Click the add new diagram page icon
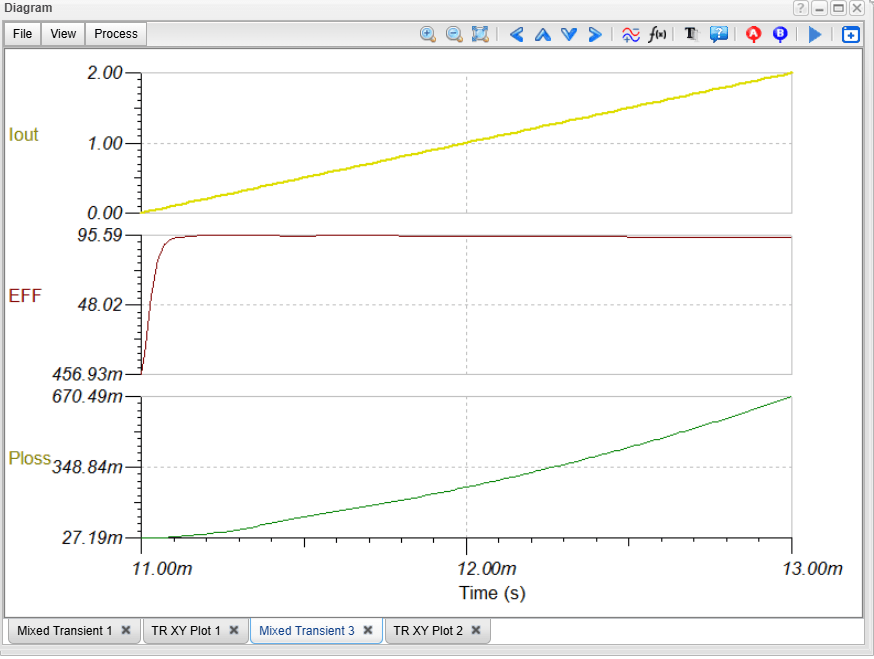874x659 pixels. click(850, 34)
